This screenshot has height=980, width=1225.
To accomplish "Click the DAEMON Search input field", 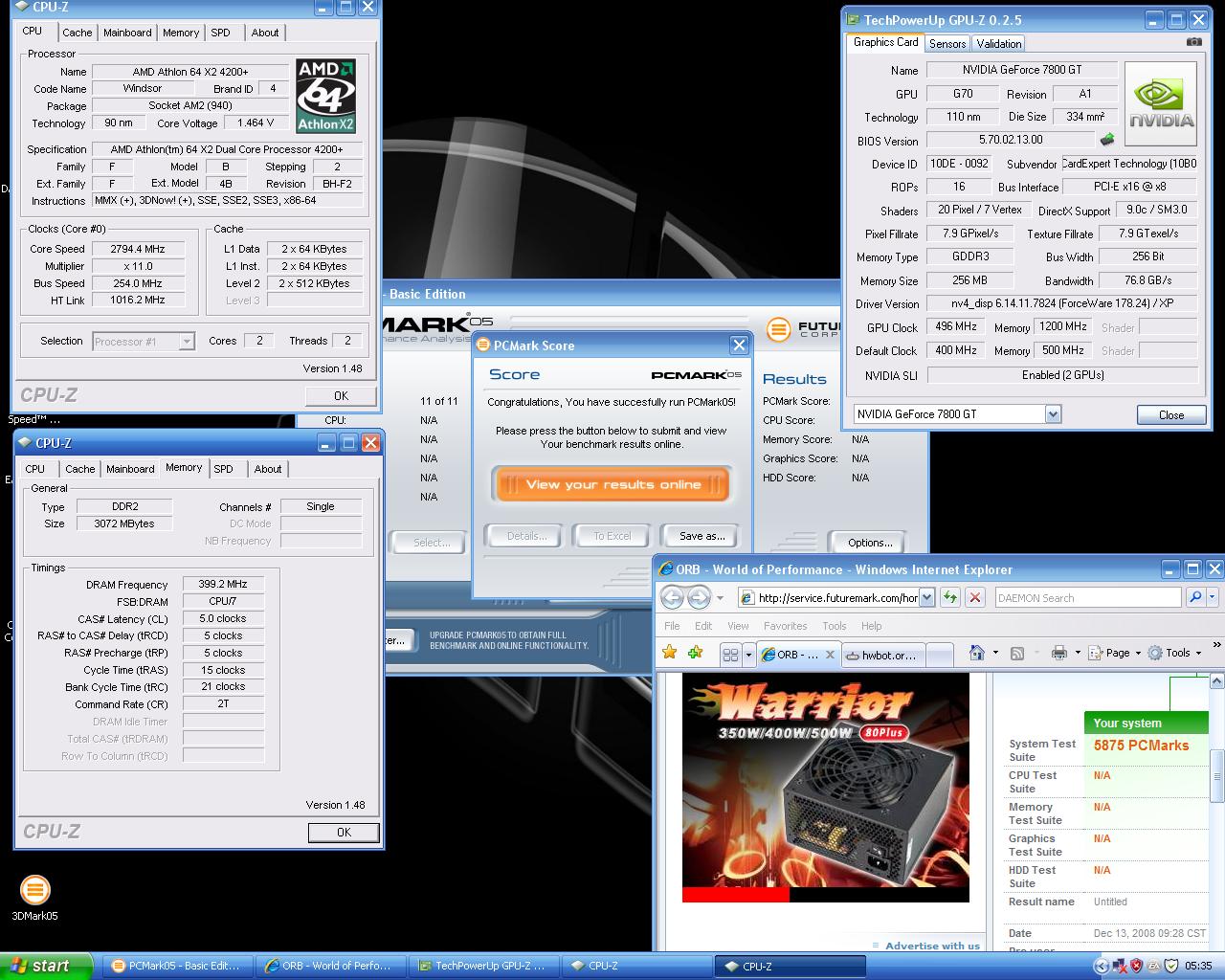I will click(1087, 598).
